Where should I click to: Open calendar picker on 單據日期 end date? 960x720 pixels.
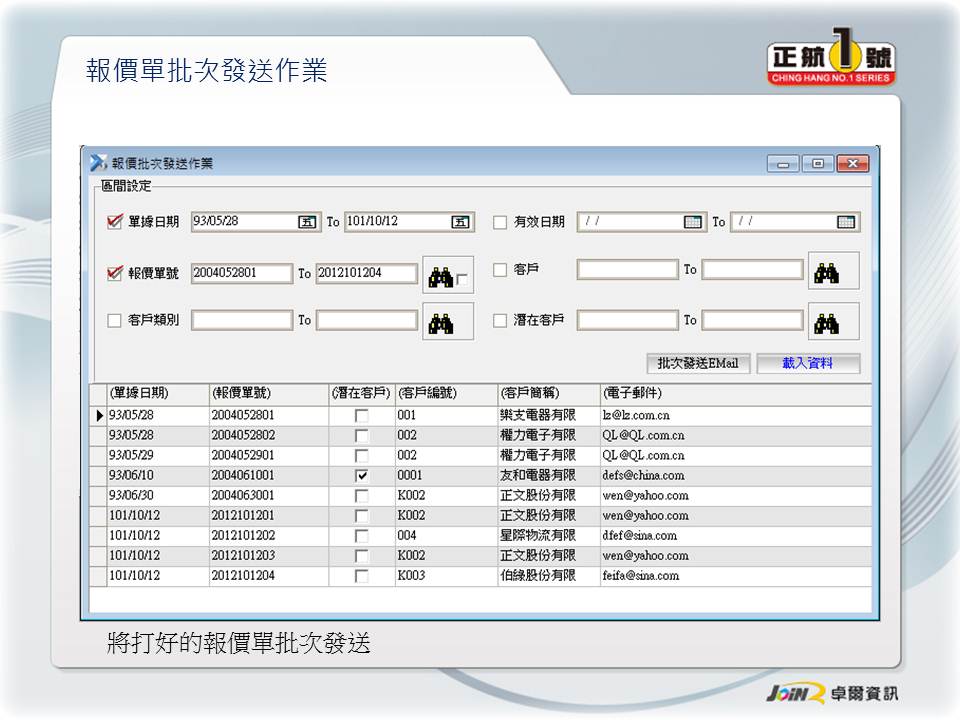pyautogui.click(x=460, y=222)
